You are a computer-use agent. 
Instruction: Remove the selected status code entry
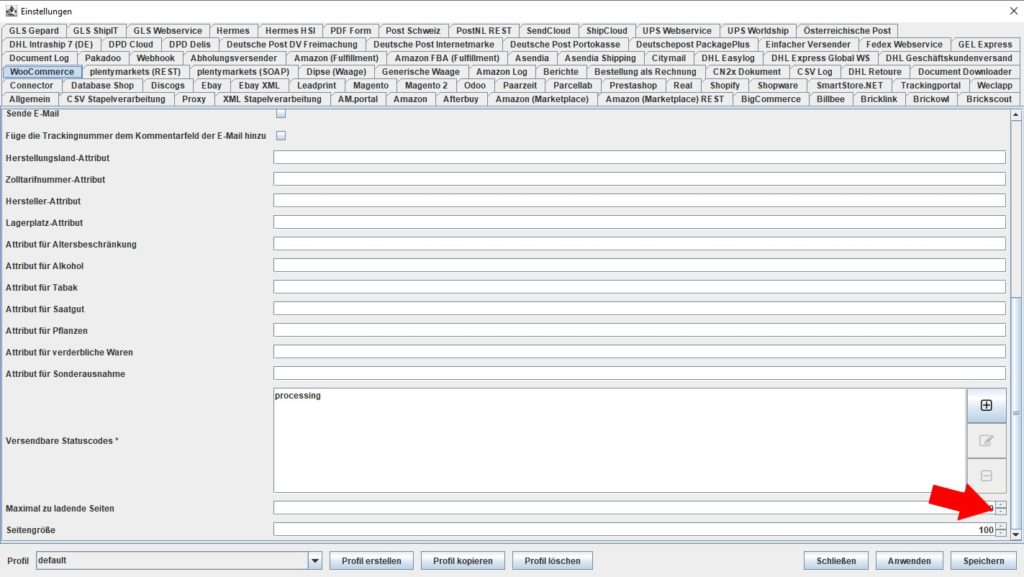[986, 476]
